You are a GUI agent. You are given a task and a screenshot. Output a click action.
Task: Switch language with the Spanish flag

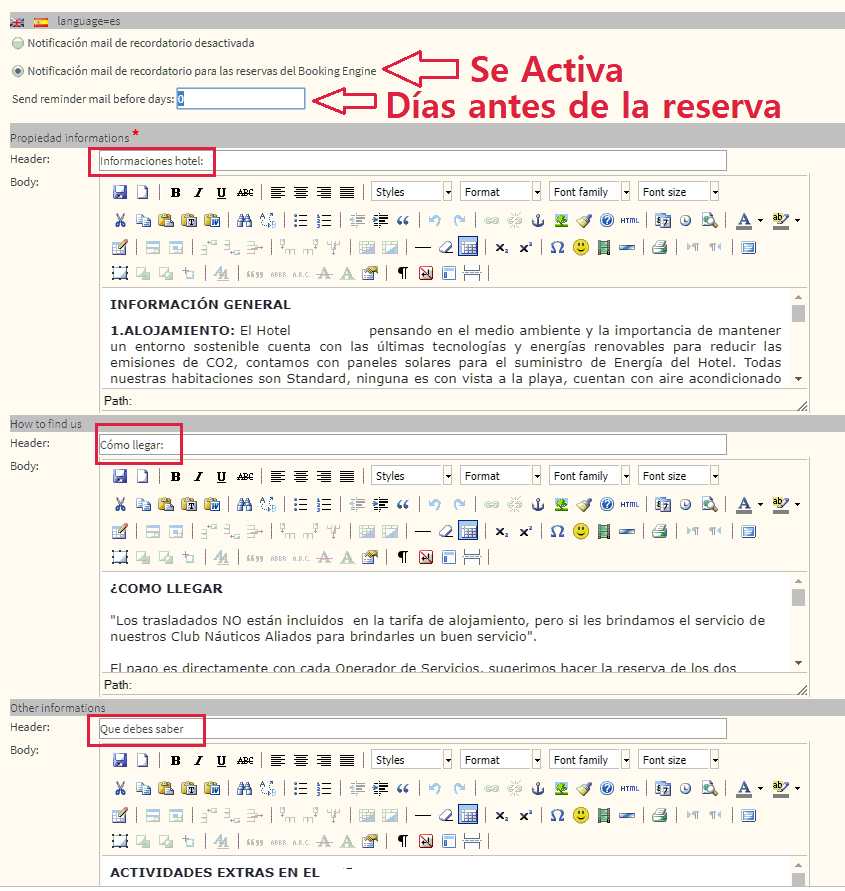coord(40,21)
